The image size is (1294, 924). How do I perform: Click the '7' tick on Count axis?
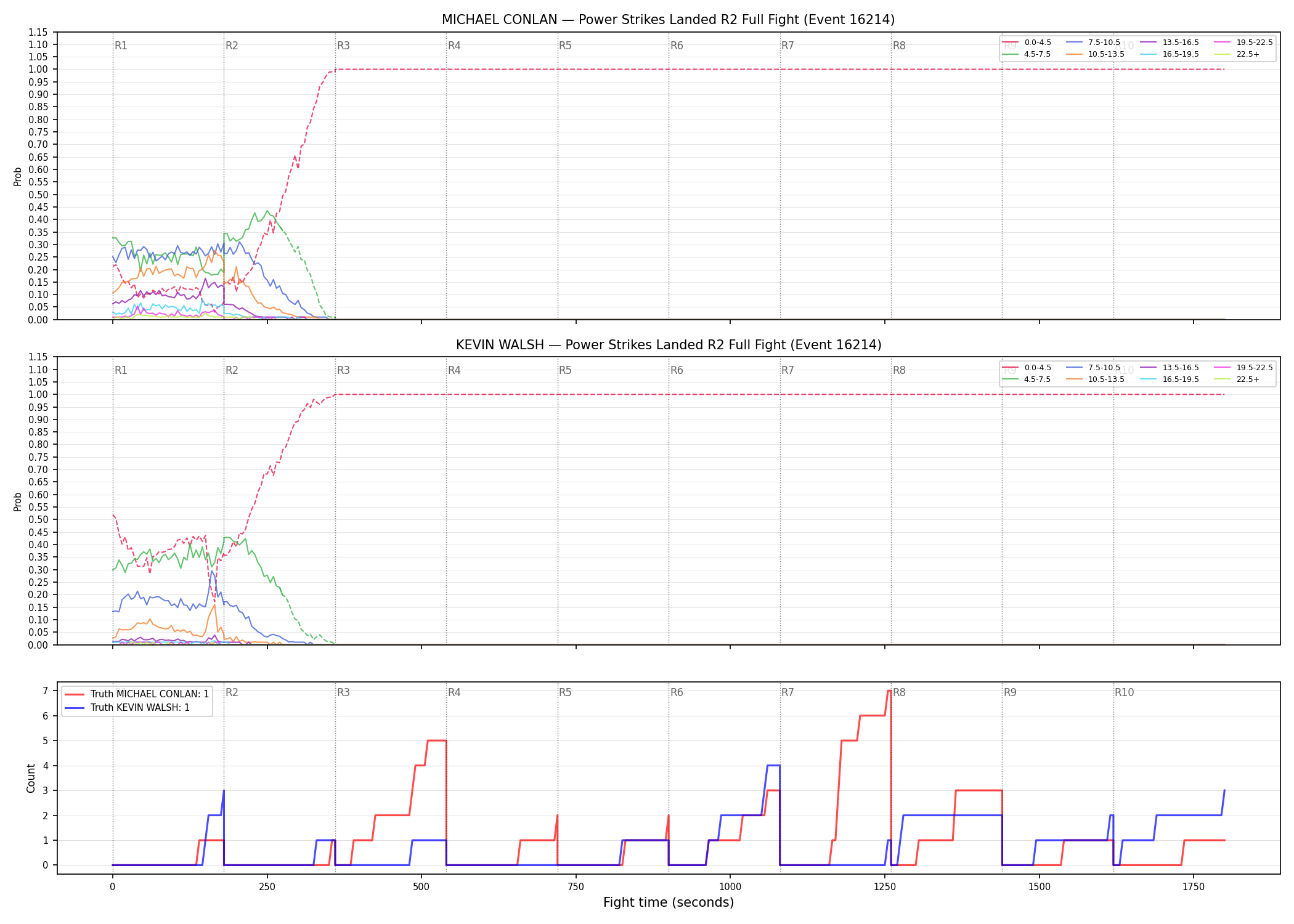click(x=45, y=691)
